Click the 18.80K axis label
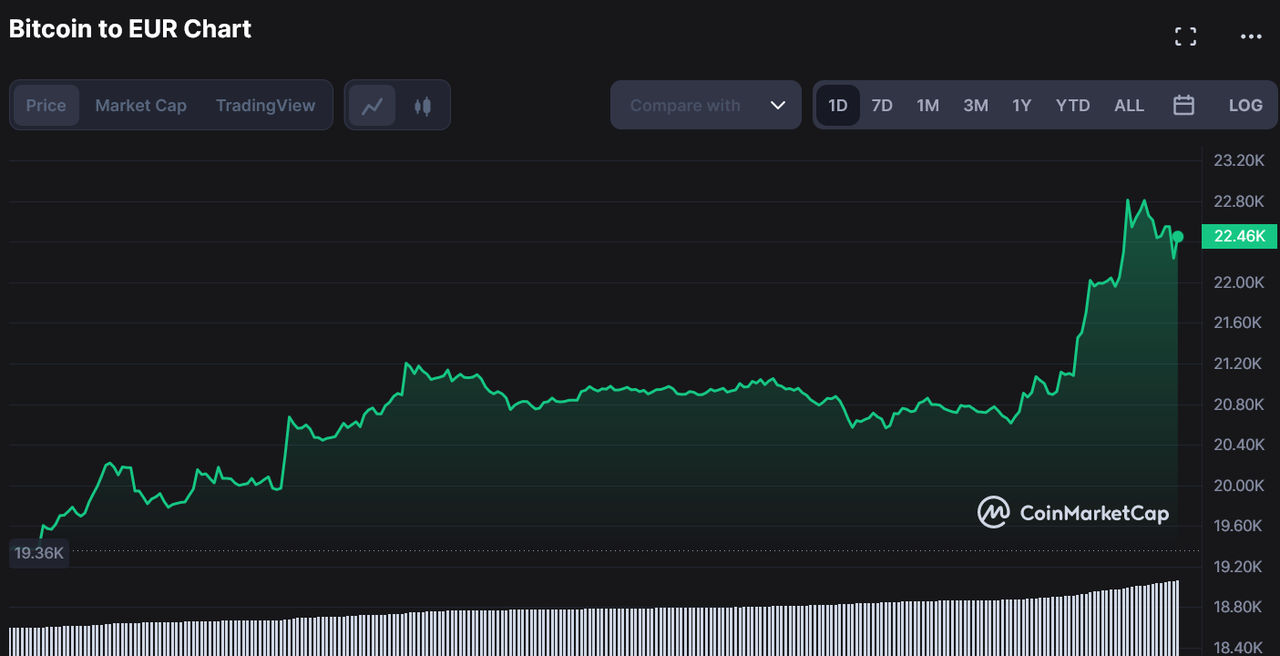The width and height of the screenshot is (1280, 656). pos(1239,607)
